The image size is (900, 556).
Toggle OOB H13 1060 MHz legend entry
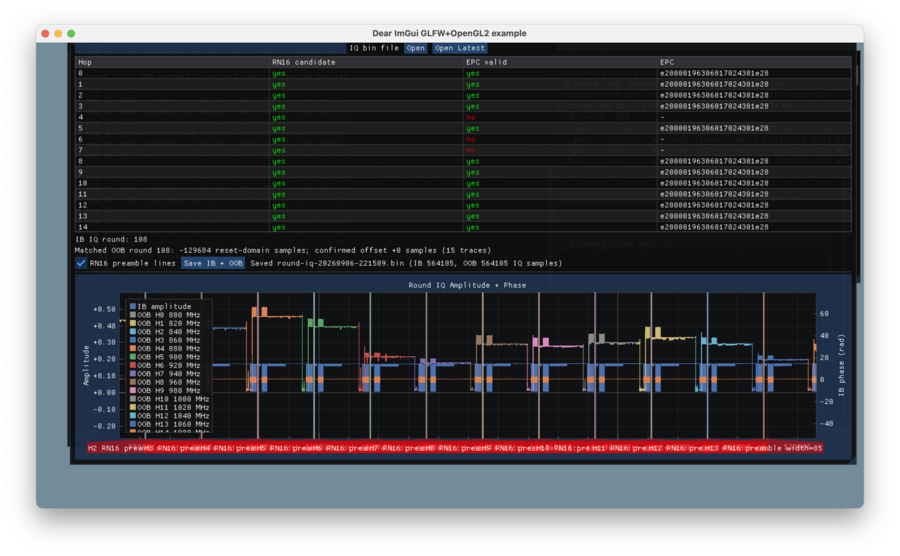169,424
